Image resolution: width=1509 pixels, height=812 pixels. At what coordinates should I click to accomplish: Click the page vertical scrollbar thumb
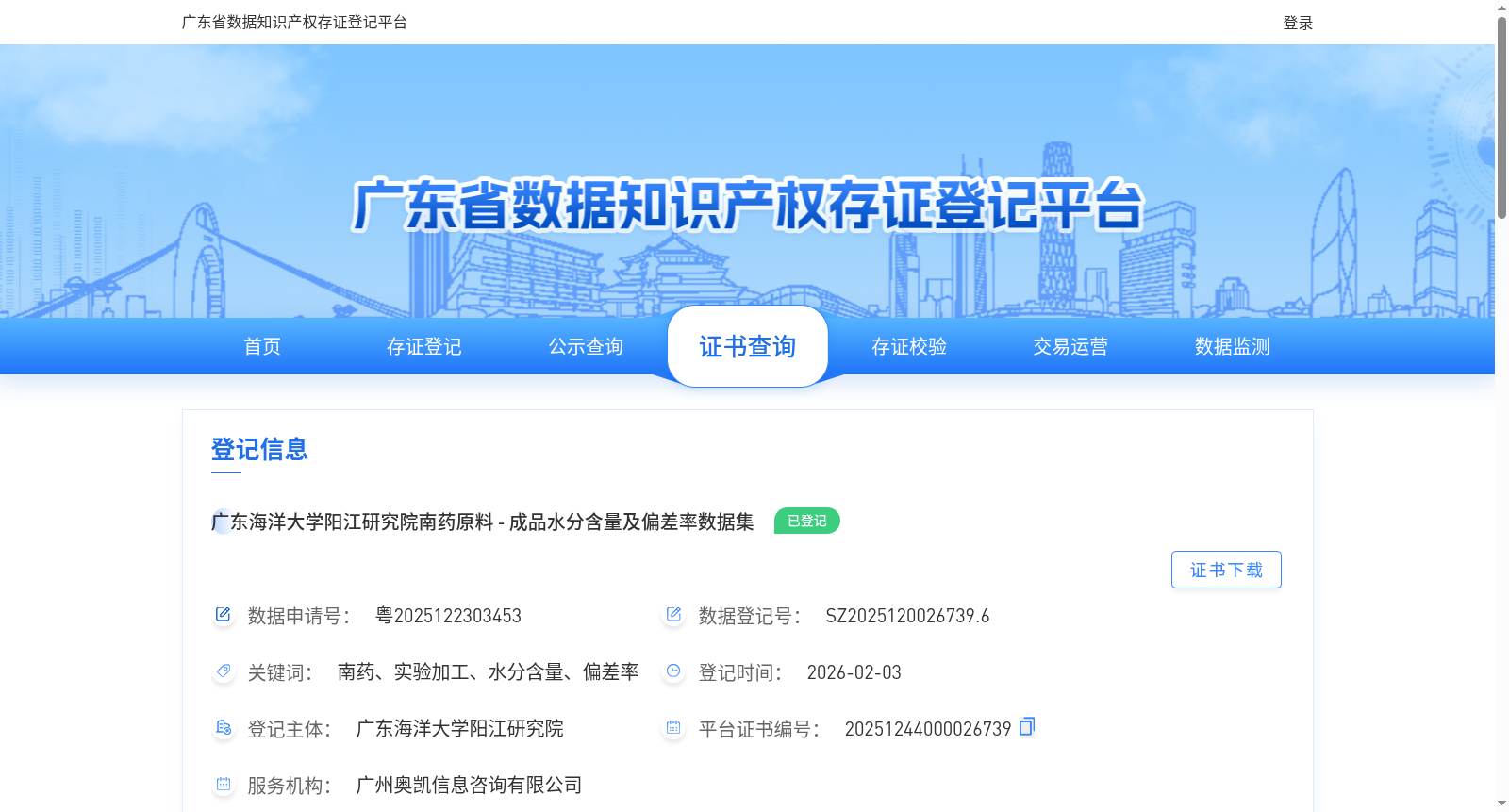pos(1501,117)
